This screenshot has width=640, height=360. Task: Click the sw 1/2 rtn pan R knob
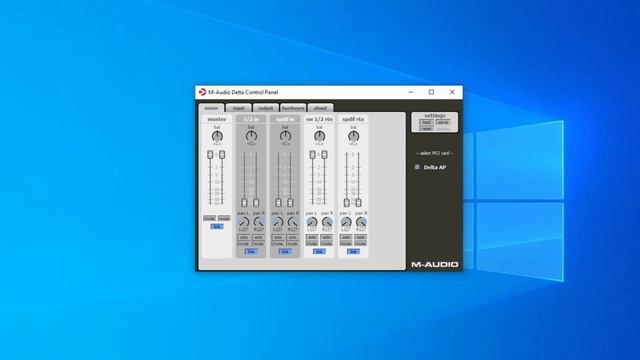click(327, 222)
